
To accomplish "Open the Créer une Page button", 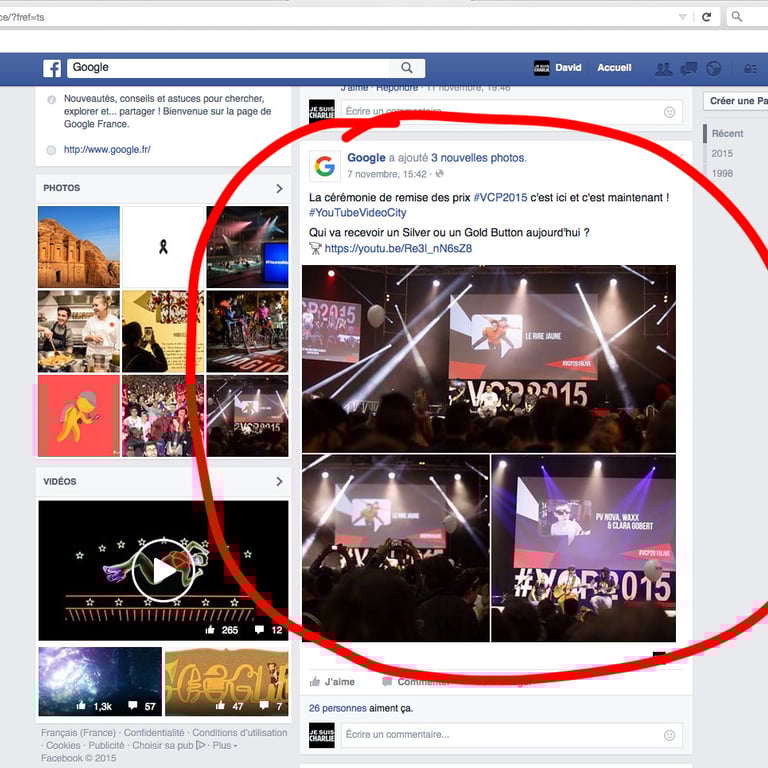I will coord(736,101).
